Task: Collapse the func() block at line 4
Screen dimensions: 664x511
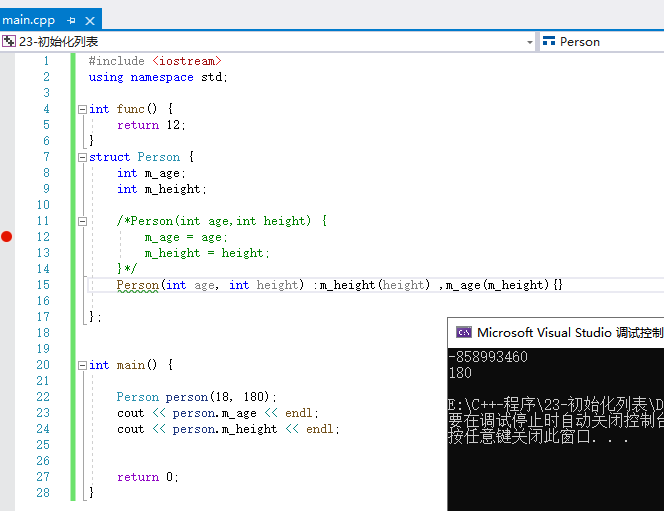Action: tap(82, 109)
